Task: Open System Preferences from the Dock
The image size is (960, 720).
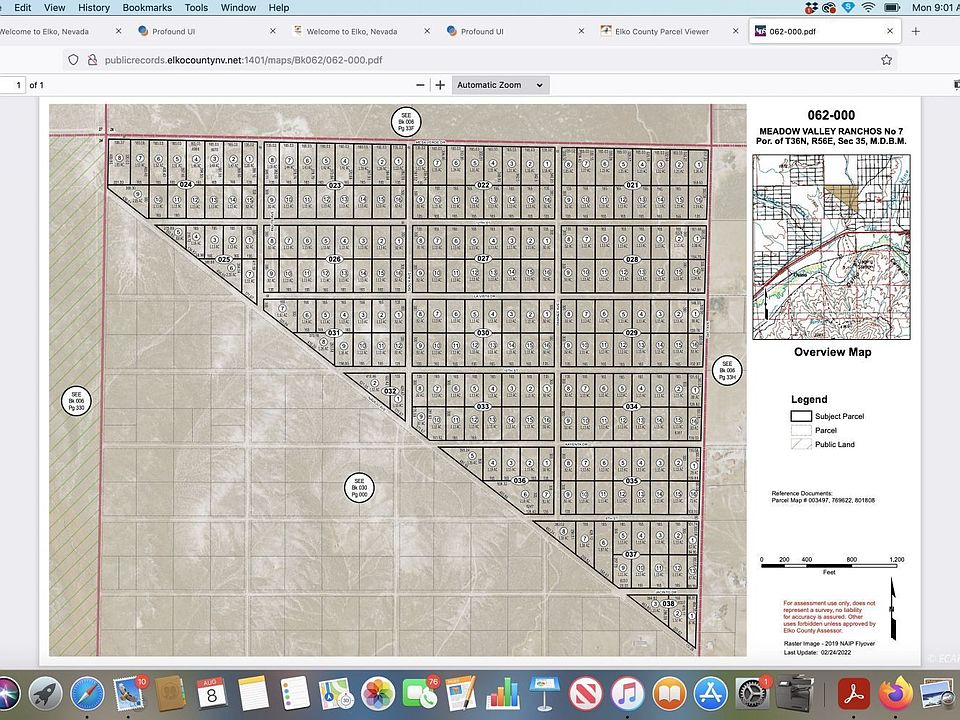Action: tap(752, 694)
